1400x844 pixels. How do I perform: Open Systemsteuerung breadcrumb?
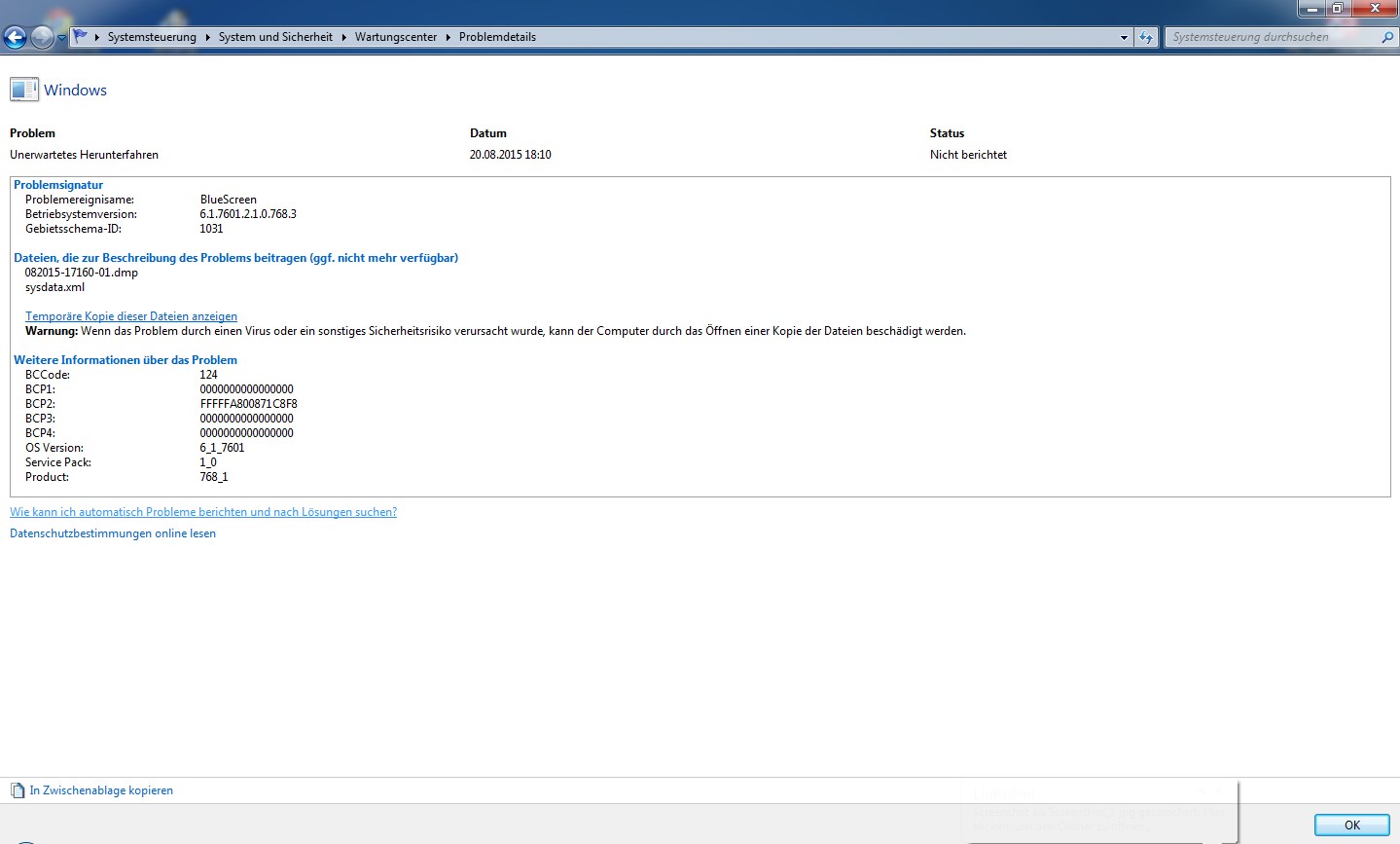tap(152, 37)
